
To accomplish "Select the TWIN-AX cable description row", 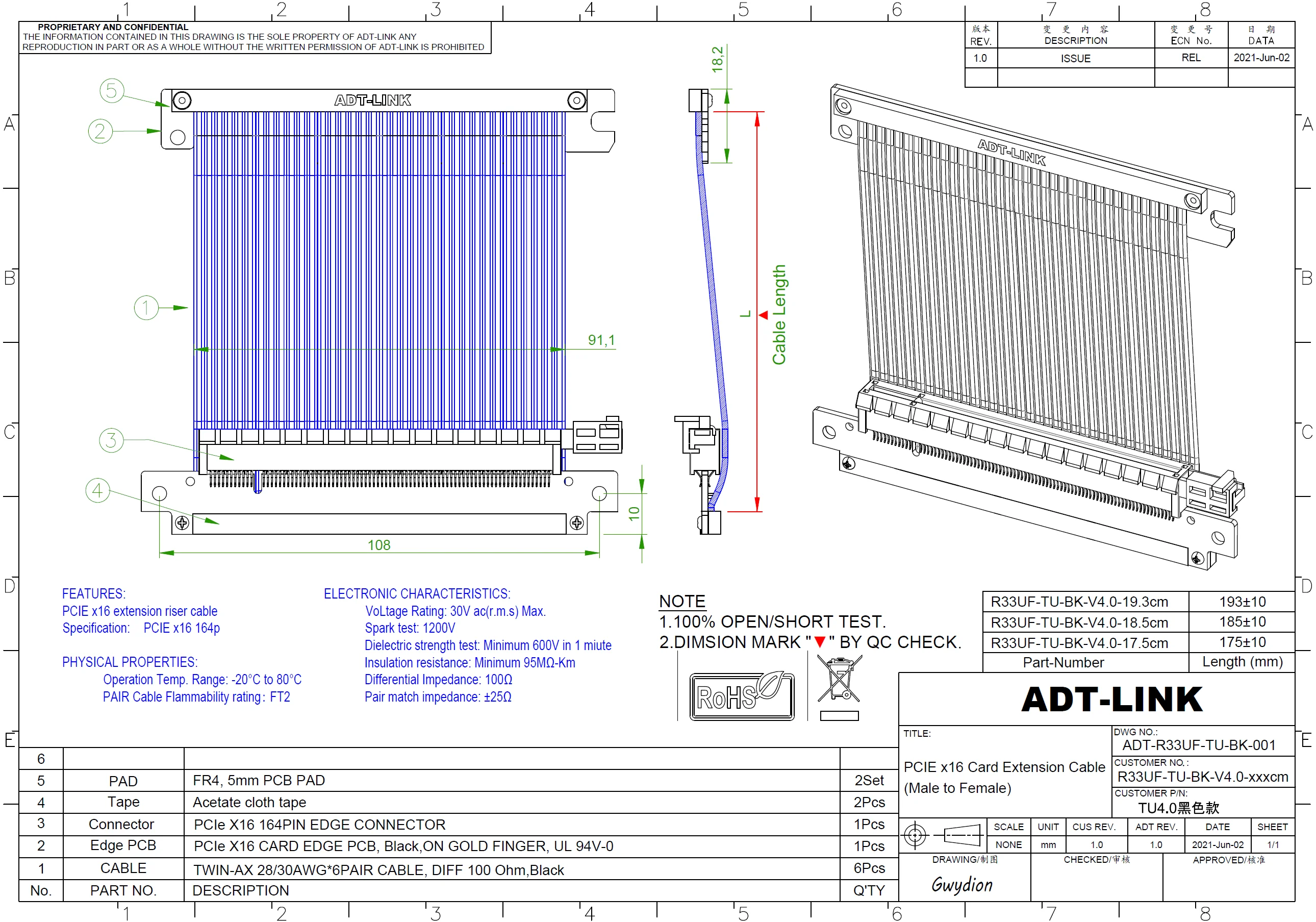I will [378, 870].
